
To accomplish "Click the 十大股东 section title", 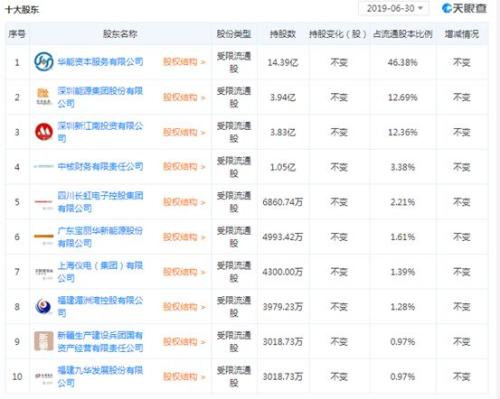I will click(x=22, y=10).
